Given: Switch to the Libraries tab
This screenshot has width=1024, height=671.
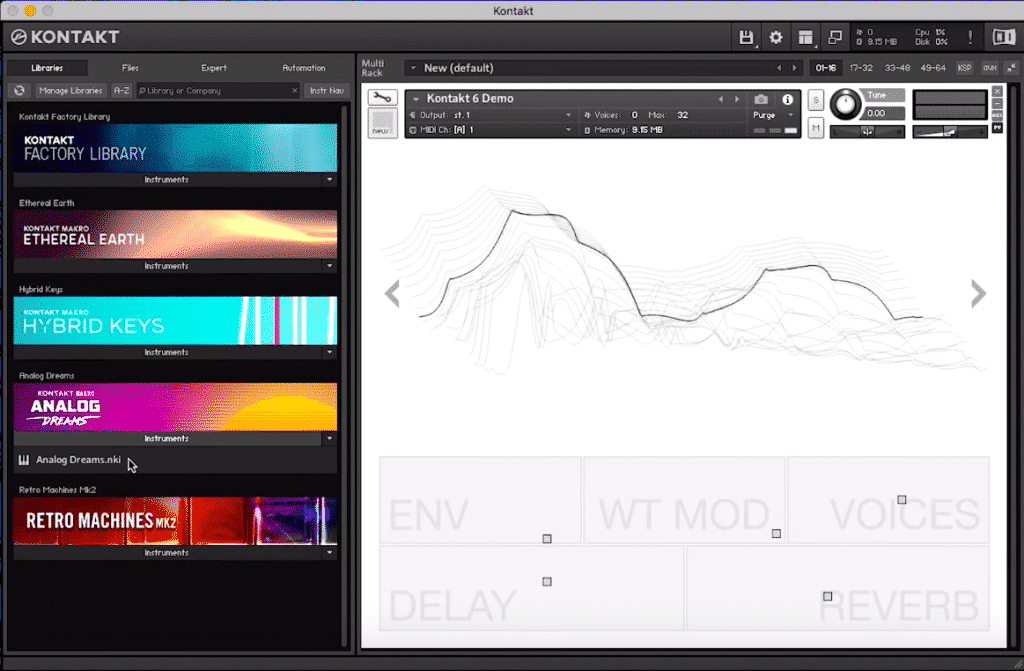Looking at the screenshot, I should coord(47,68).
